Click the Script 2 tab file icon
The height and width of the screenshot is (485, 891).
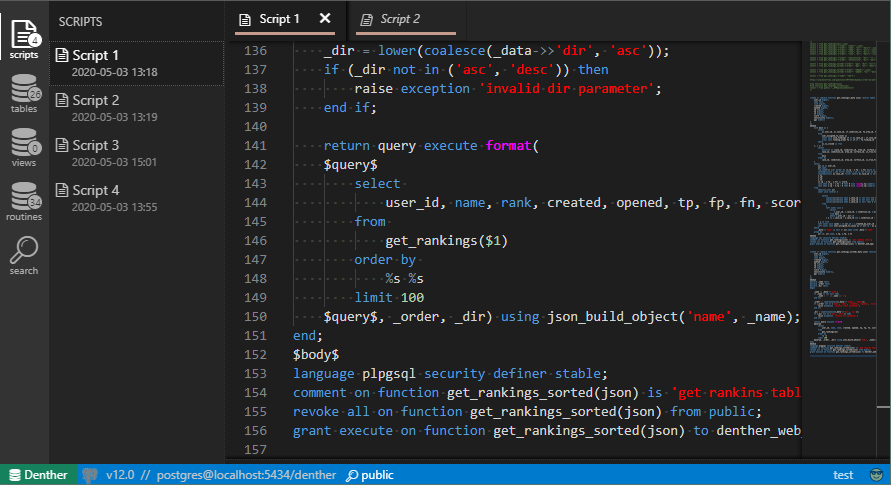pyautogui.click(x=367, y=19)
